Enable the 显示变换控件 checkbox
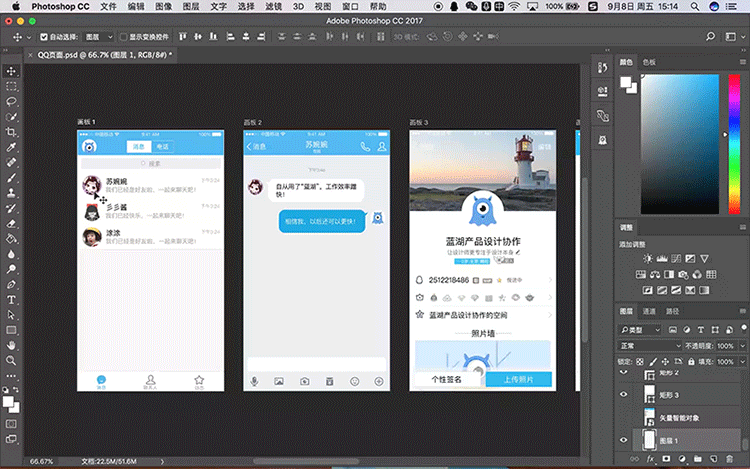Image resolution: width=750 pixels, height=469 pixels. [x=123, y=37]
